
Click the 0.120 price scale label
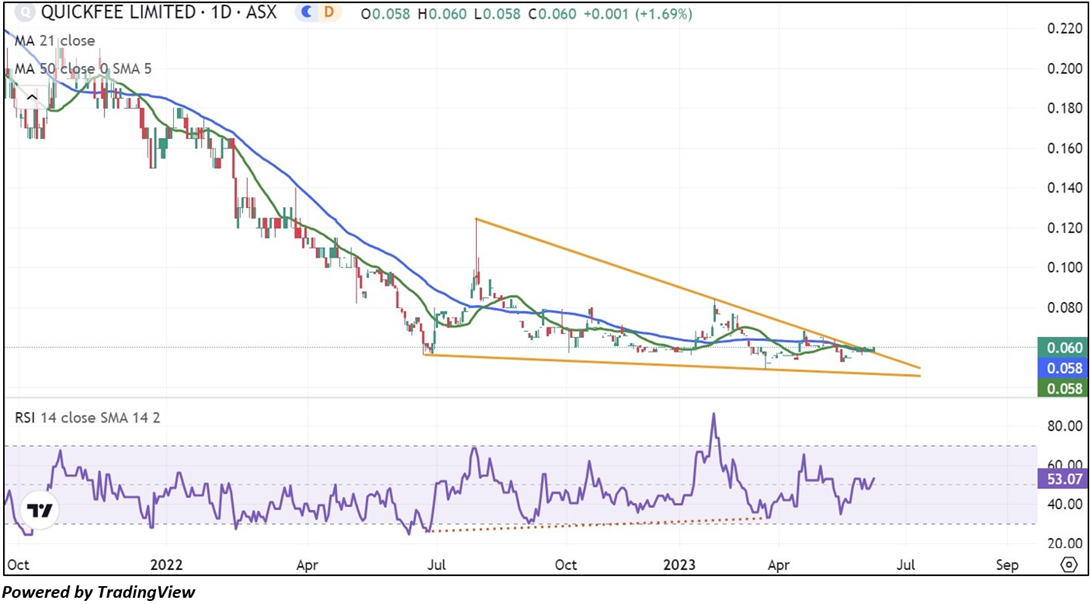coord(1064,228)
